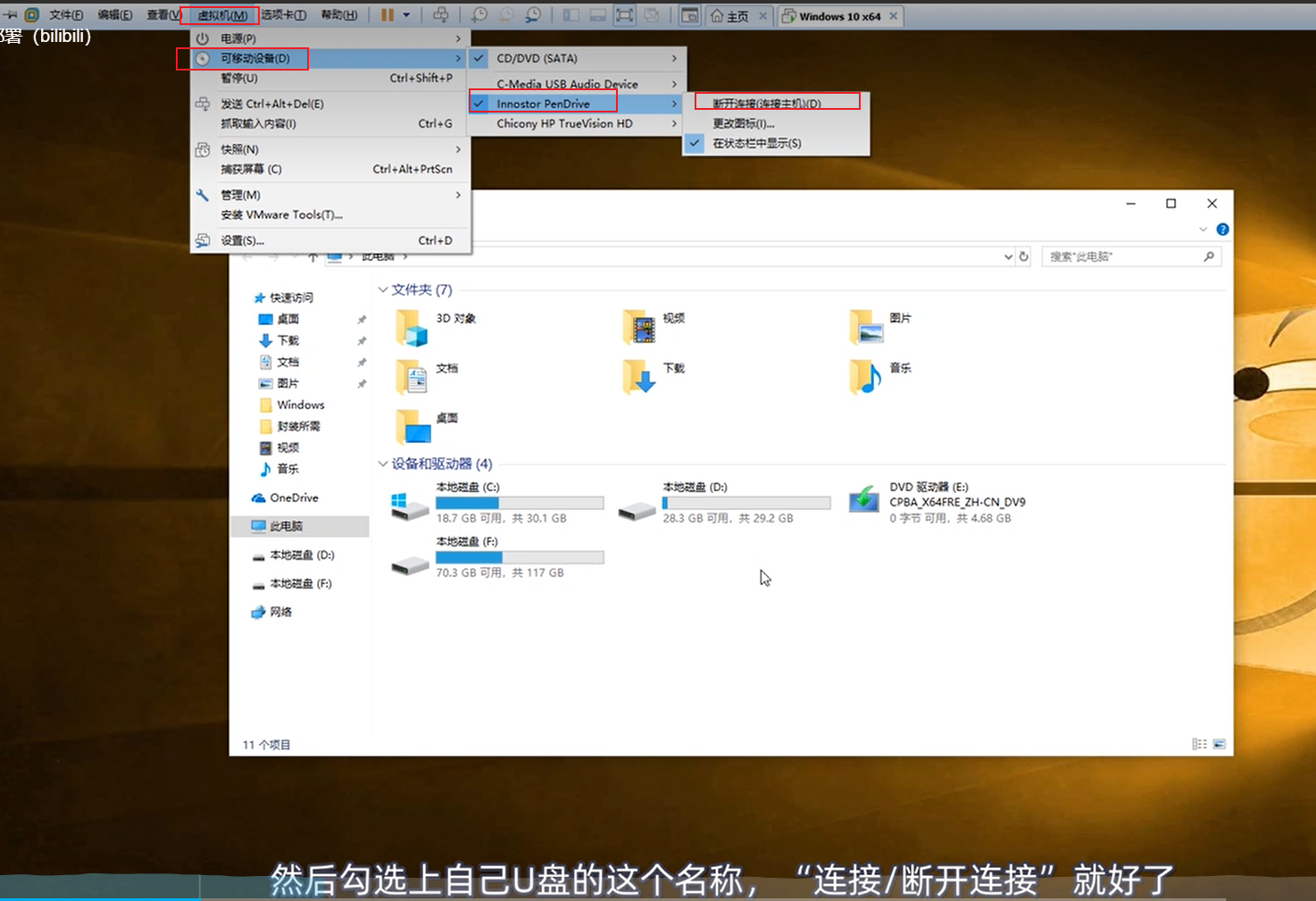
Task: Click 断开连接(连接主机)(D) option
Action: click(x=776, y=104)
